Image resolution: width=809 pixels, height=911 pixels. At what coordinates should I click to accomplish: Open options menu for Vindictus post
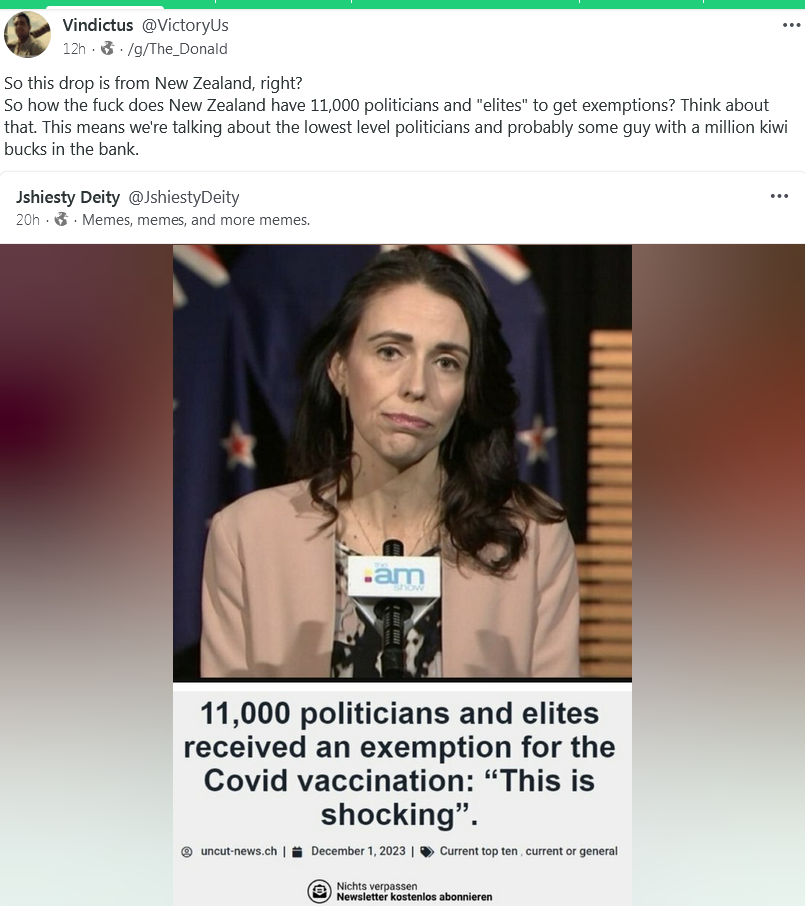point(791,25)
